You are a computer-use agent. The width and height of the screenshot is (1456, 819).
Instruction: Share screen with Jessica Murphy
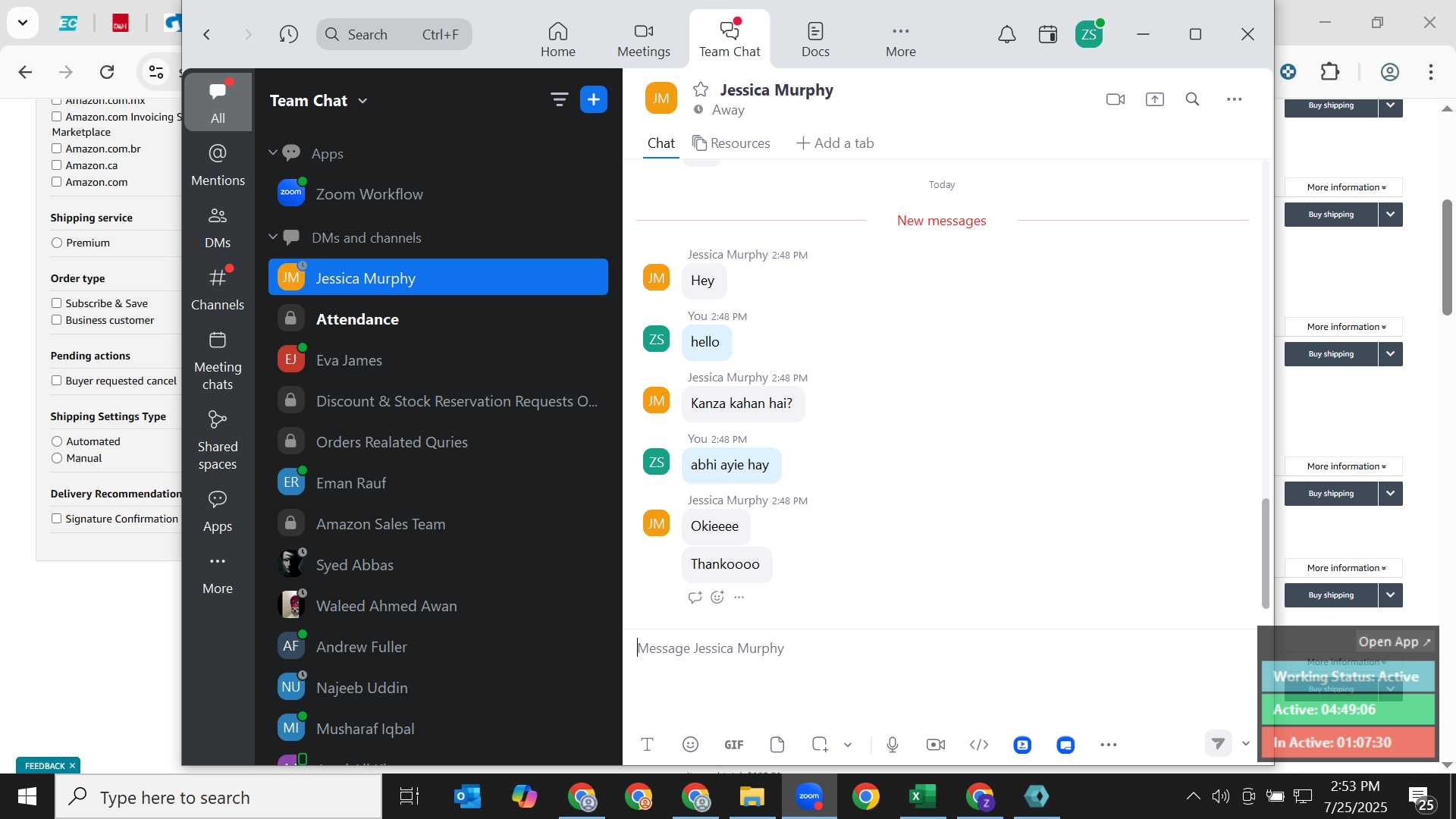1154,99
